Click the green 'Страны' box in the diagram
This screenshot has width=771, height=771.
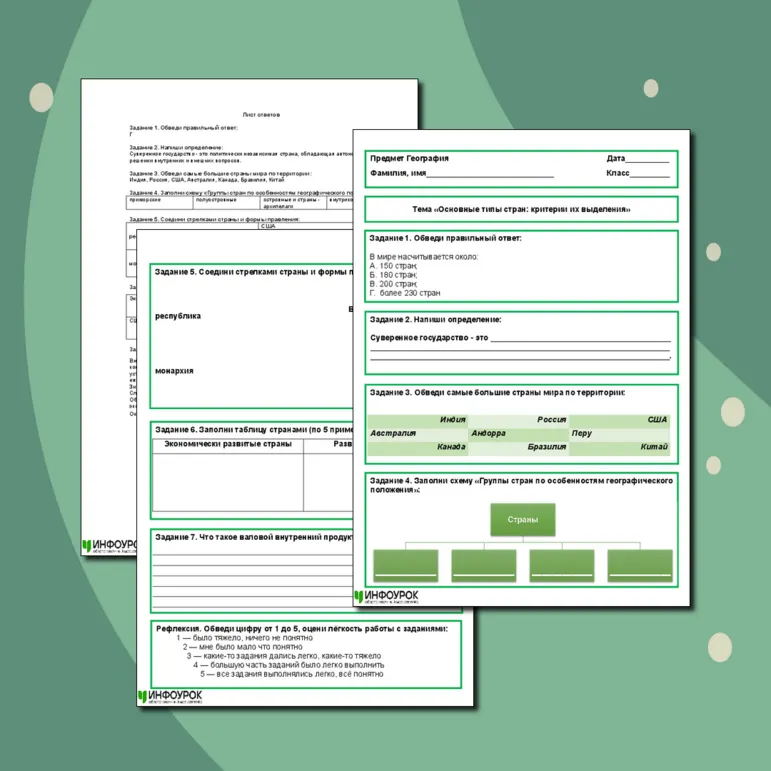click(x=523, y=519)
